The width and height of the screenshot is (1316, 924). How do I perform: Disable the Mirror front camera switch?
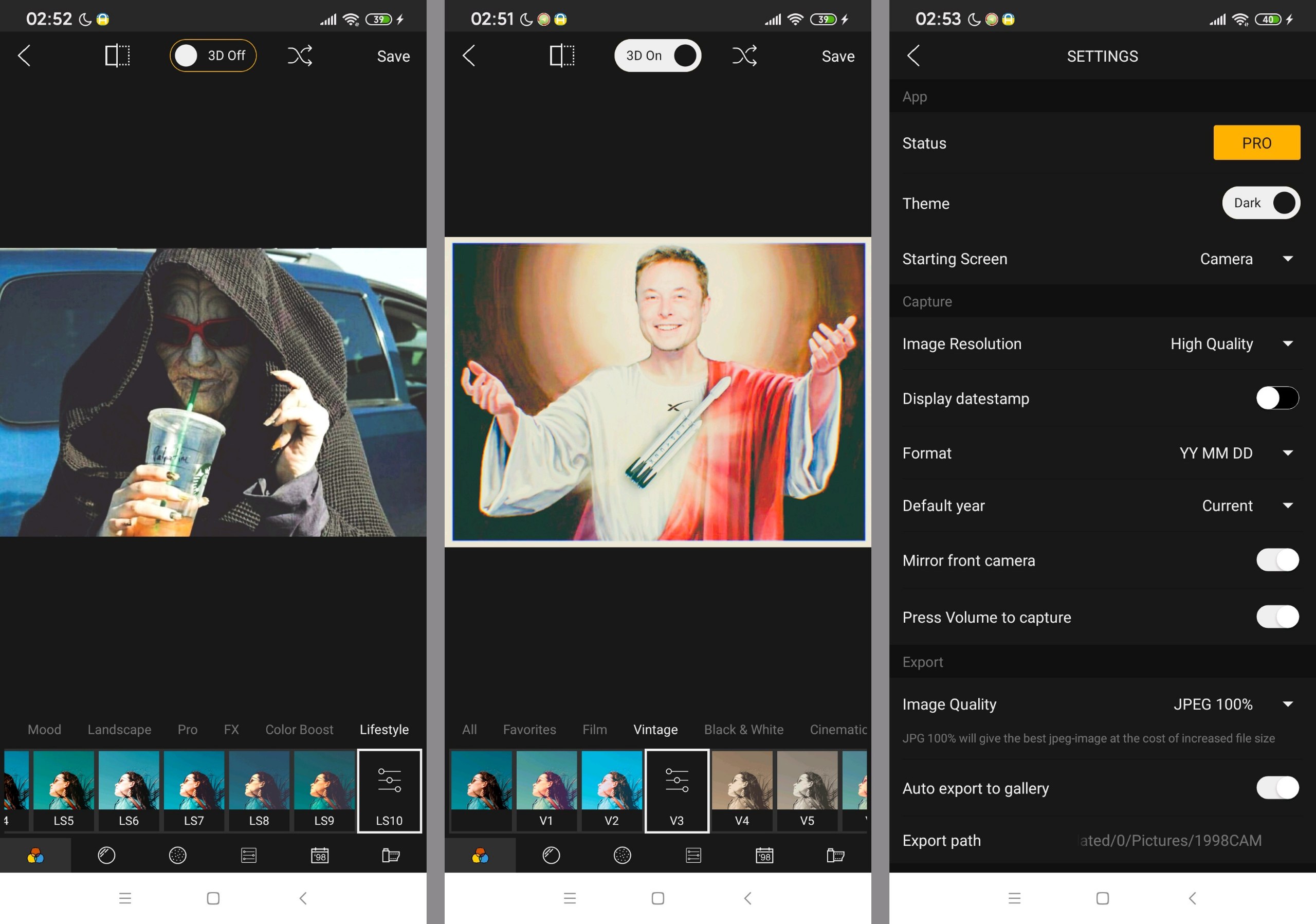1277,560
